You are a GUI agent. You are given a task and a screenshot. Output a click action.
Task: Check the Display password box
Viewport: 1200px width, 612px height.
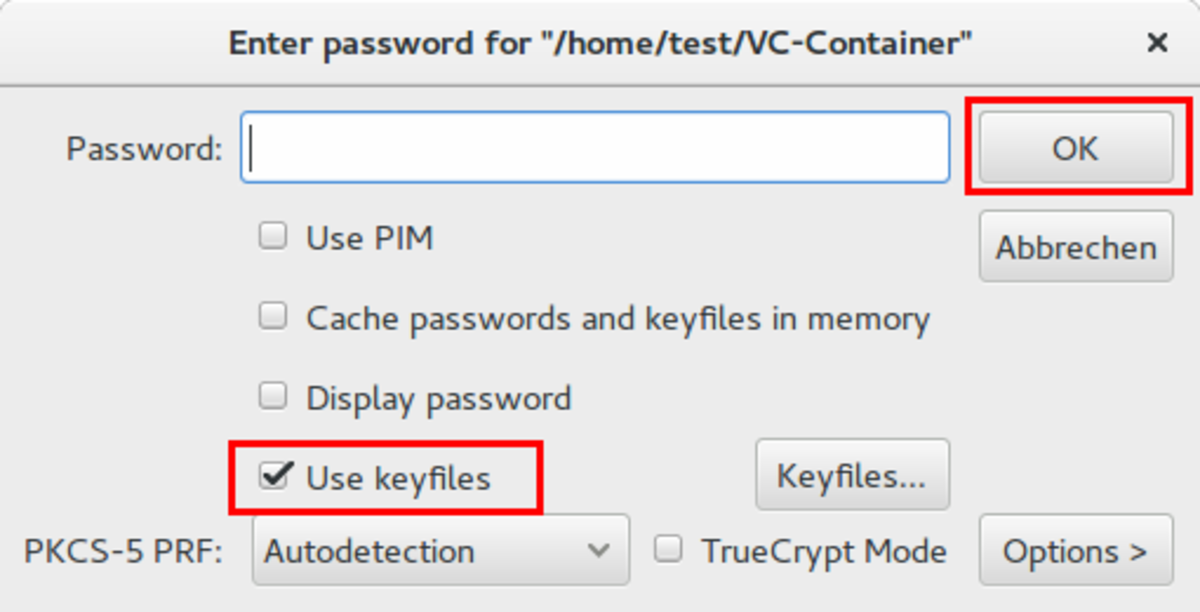(x=272, y=396)
